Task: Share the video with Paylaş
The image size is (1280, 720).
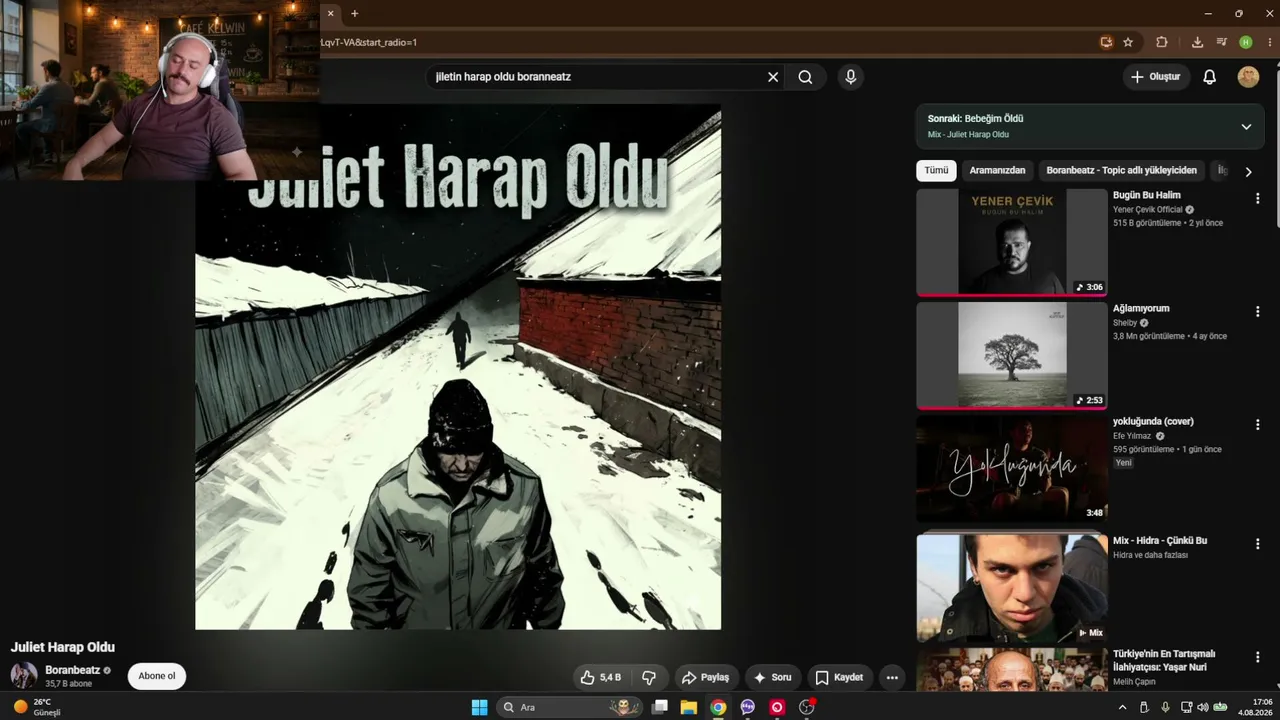Action: pos(706,677)
